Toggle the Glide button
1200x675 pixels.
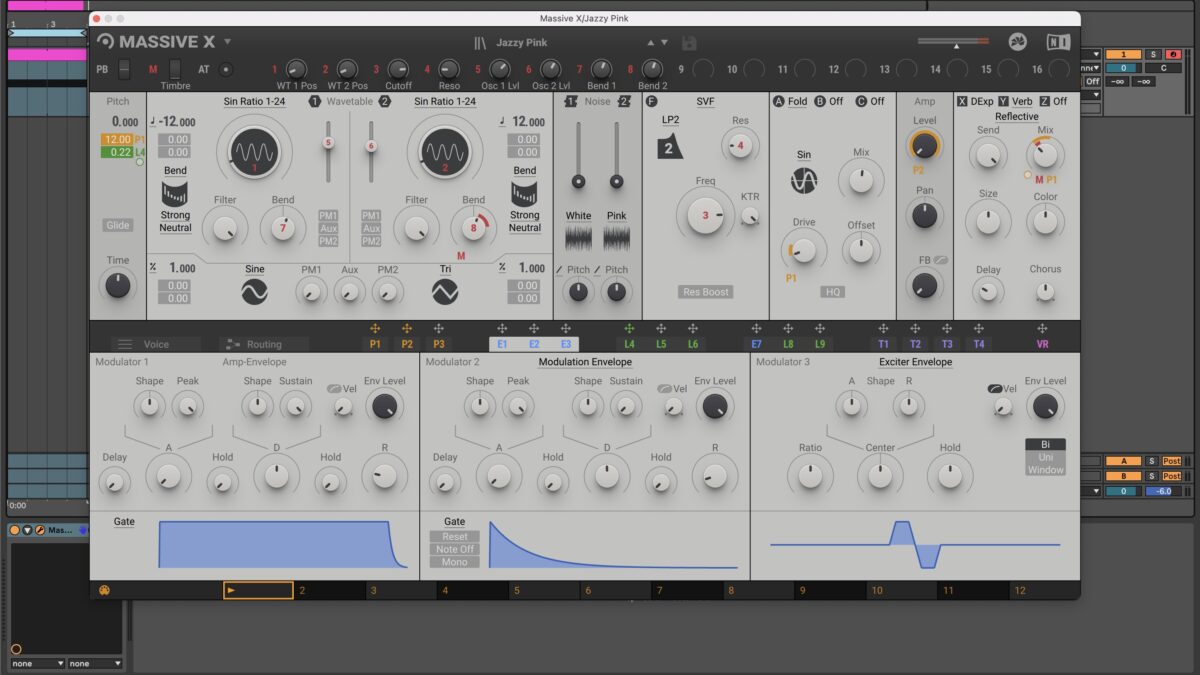tap(118, 225)
